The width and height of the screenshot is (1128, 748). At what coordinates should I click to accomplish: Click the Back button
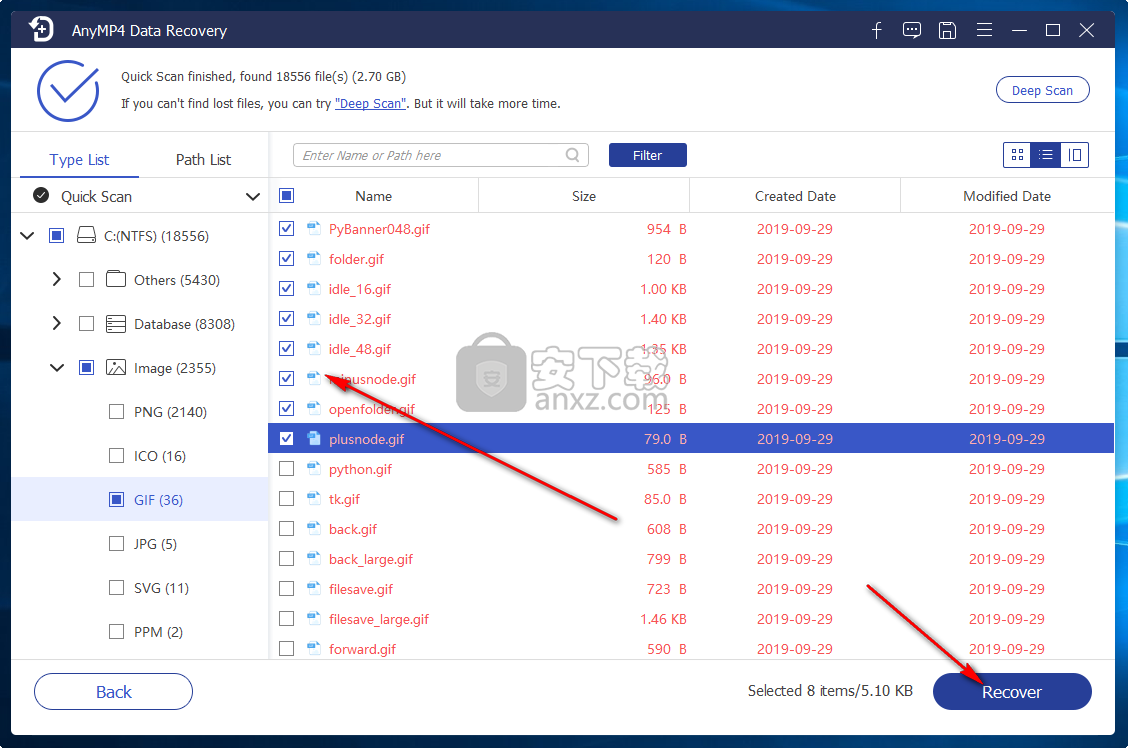click(x=114, y=691)
